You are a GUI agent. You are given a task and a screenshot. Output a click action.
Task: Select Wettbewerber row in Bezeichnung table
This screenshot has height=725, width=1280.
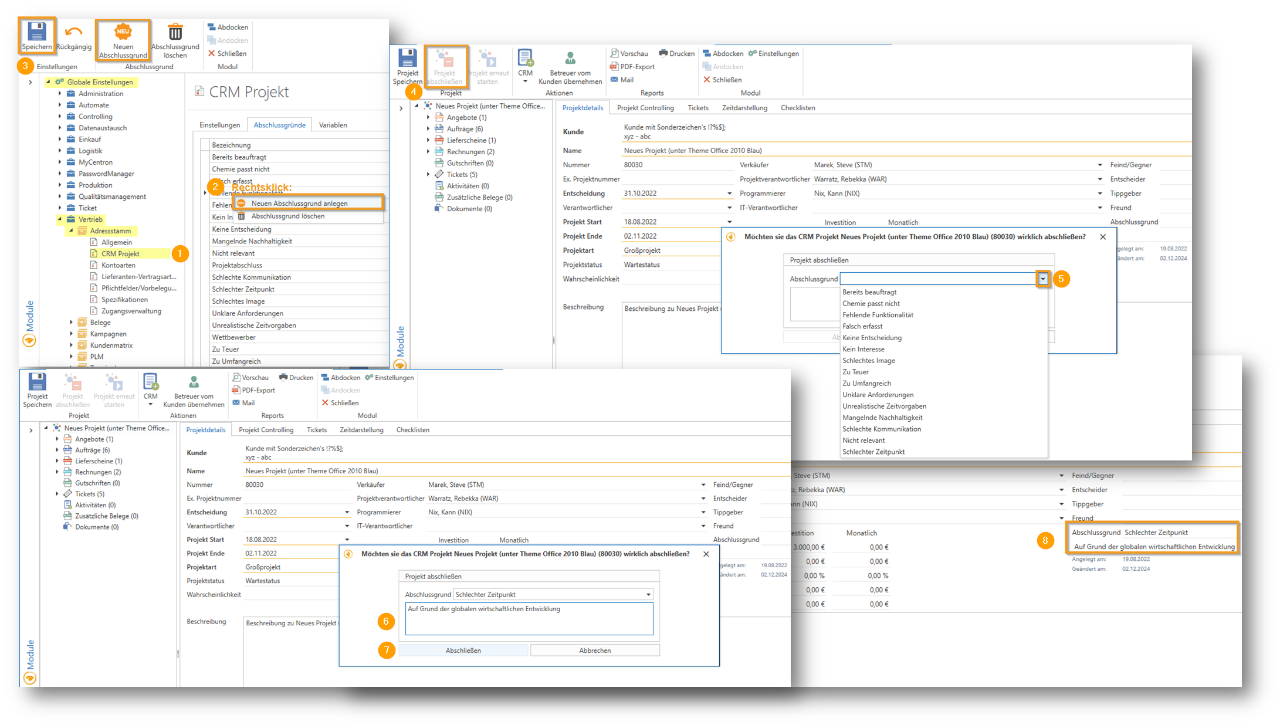[236, 336]
